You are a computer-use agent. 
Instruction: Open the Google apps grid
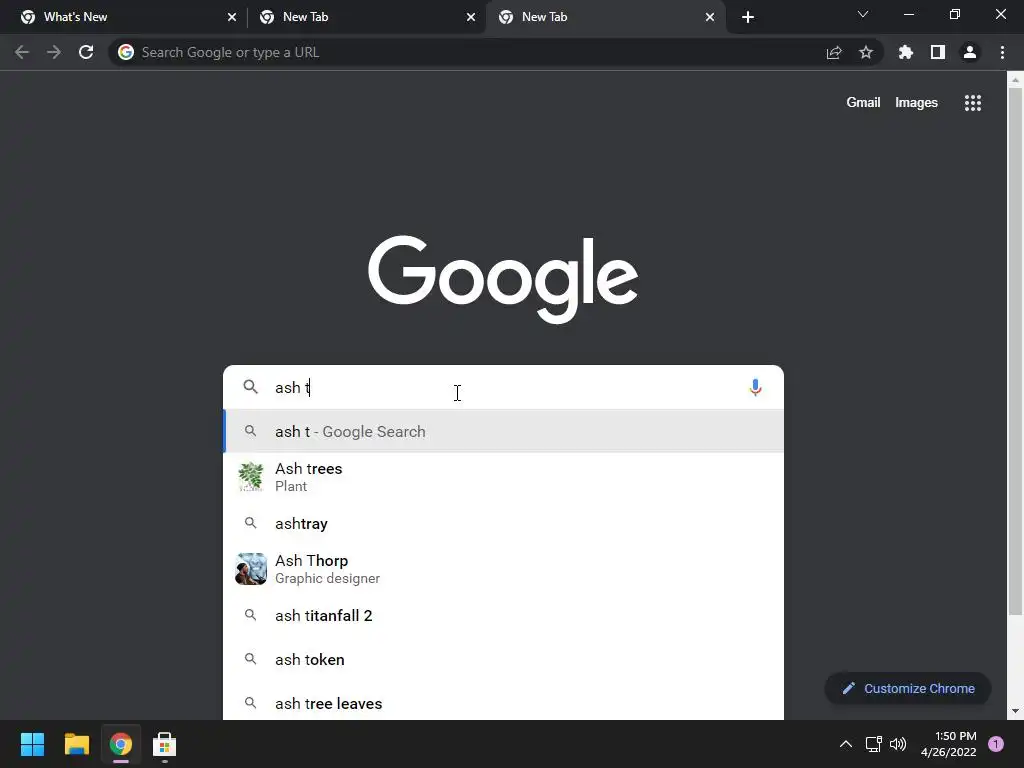973,103
